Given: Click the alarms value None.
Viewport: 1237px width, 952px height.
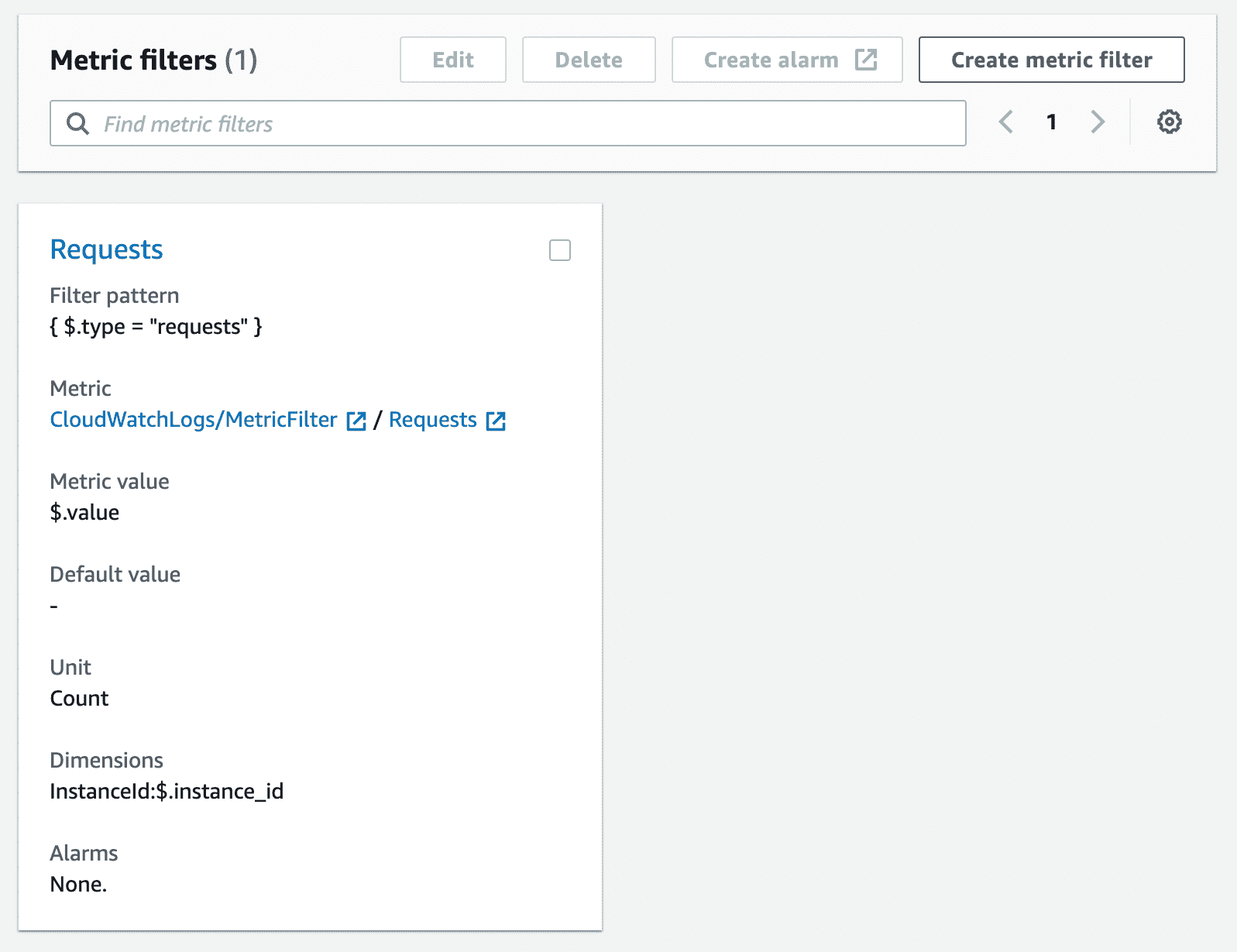Looking at the screenshot, I should [78, 885].
